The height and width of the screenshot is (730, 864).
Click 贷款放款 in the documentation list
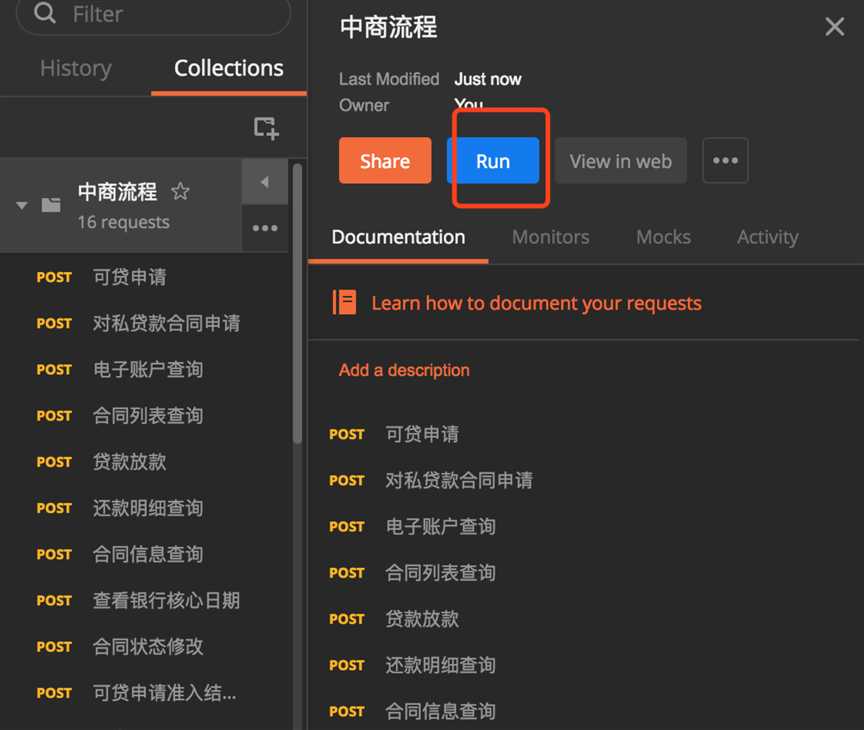click(x=422, y=619)
